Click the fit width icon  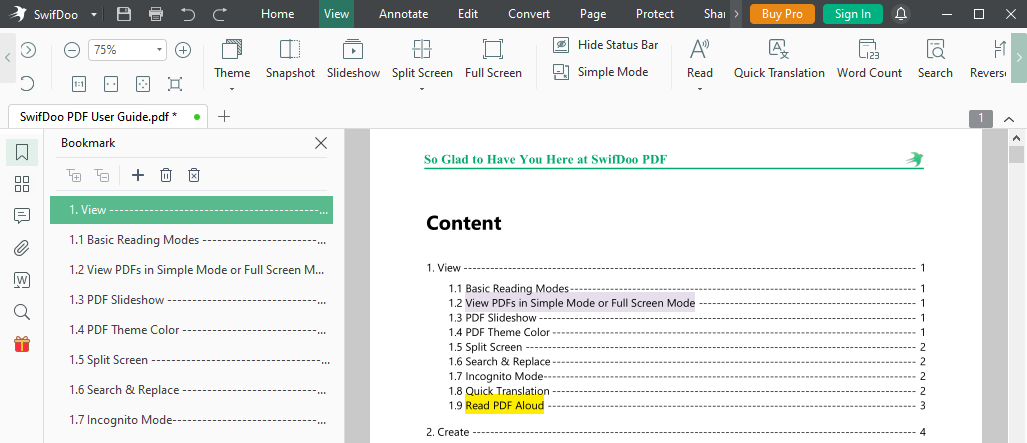[111, 84]
